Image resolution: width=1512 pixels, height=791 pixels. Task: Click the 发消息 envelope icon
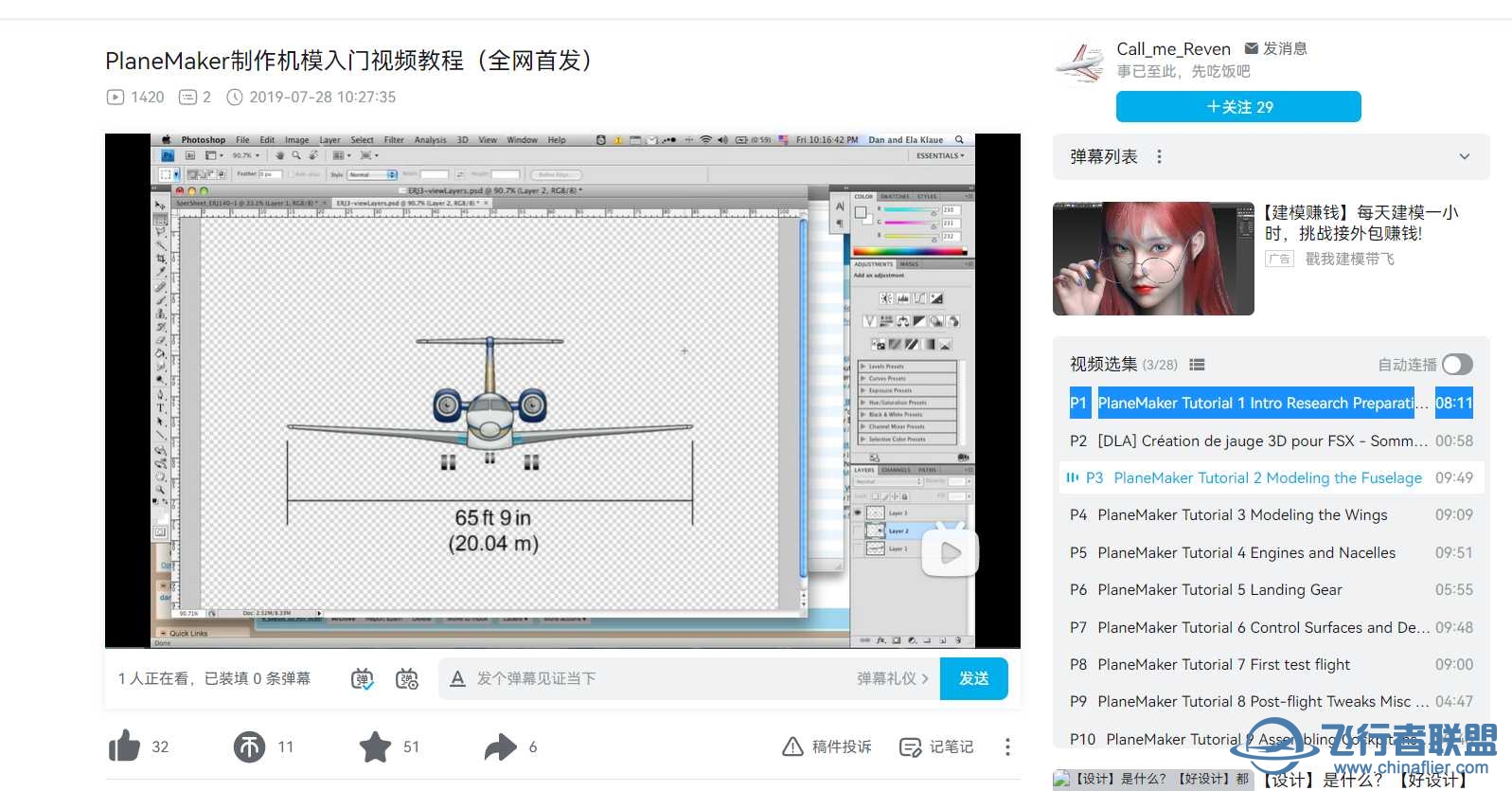pyautogui.click(x=1251, y=48)
